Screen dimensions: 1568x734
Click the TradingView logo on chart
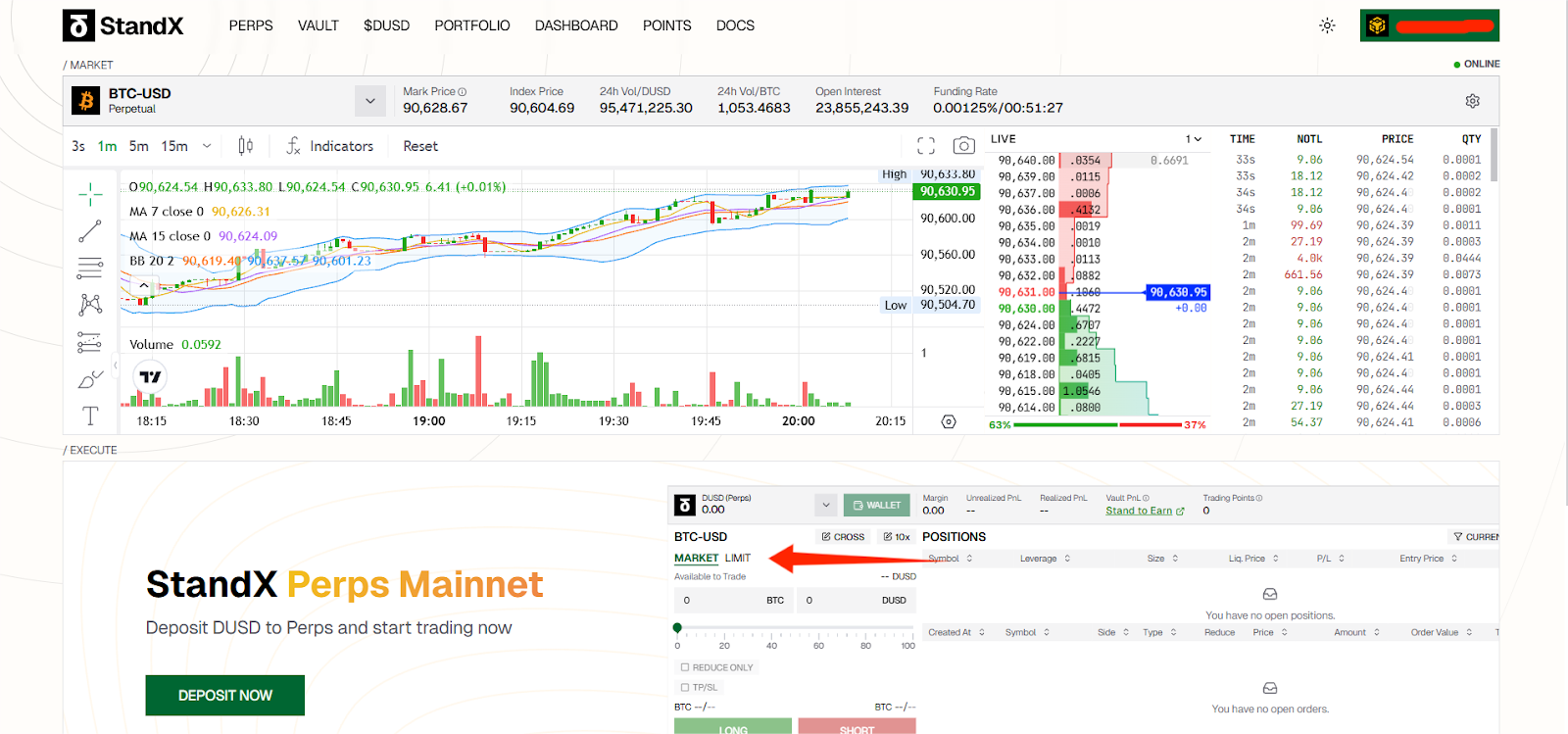[x=150, y=376]
